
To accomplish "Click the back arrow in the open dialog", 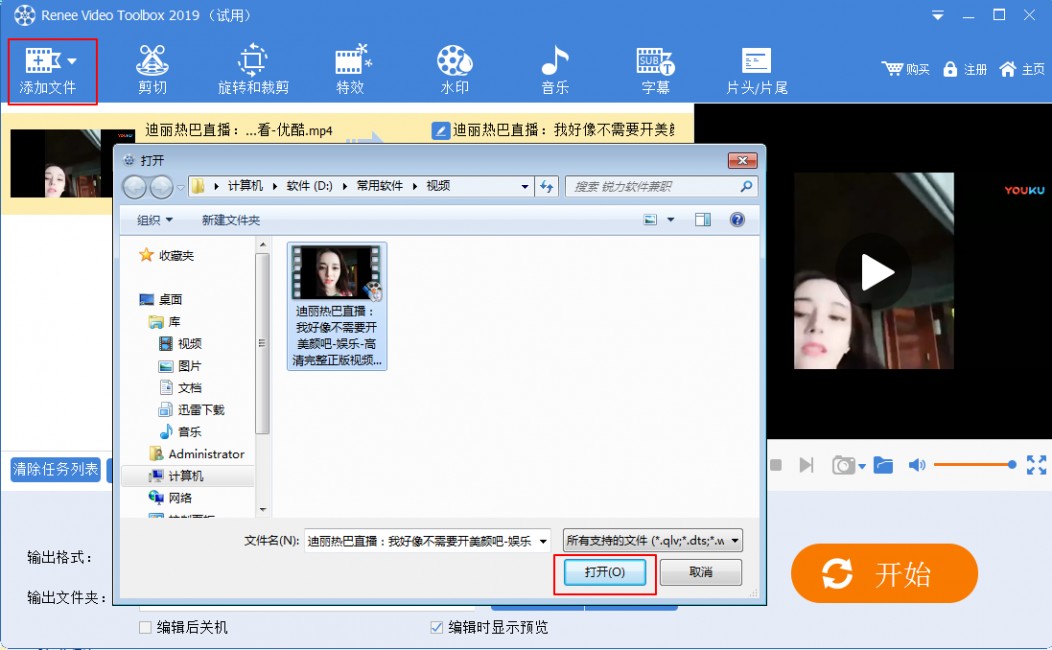I will (135, 186).
